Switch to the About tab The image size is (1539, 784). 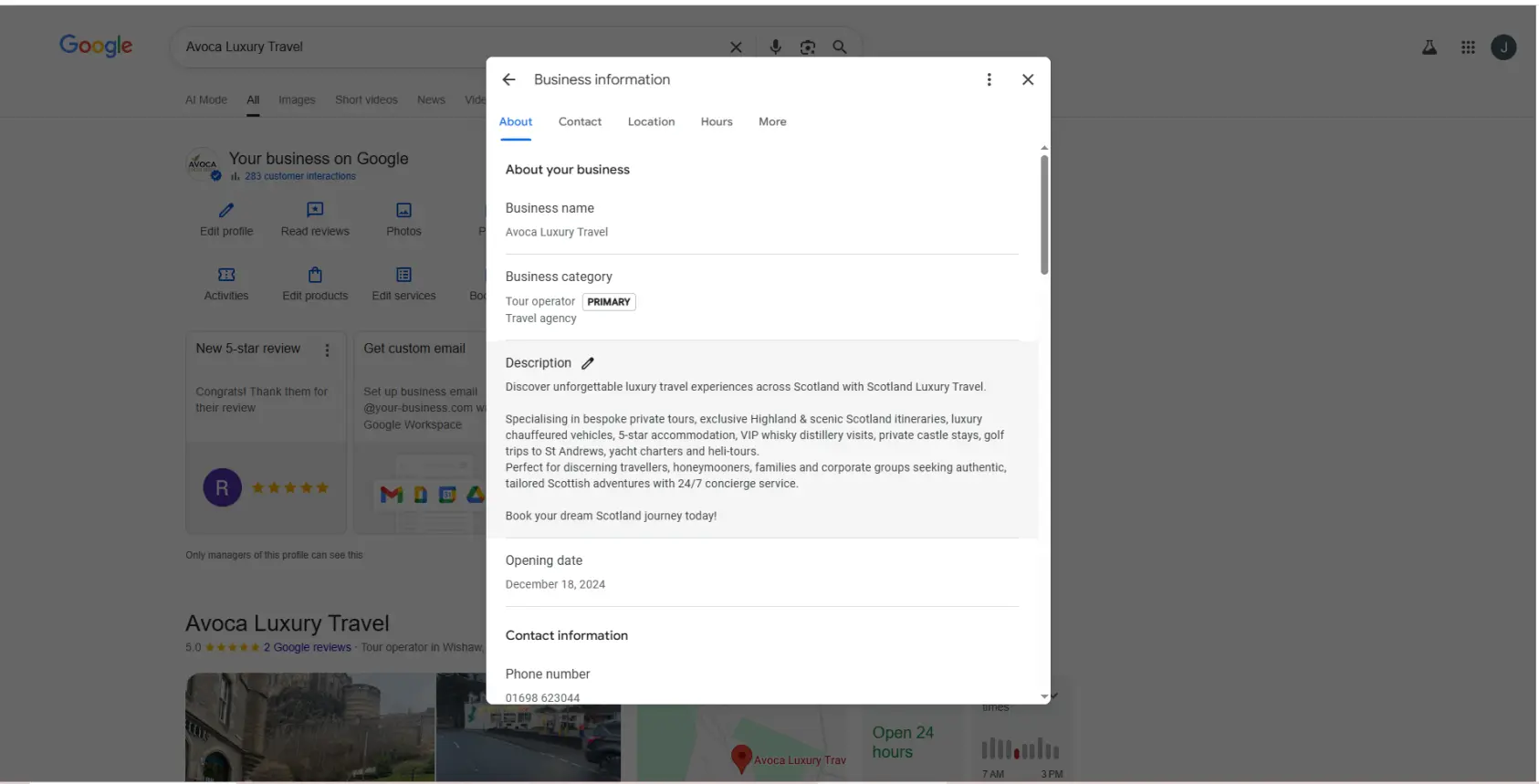pyautogui.click(x=516, y=122)
